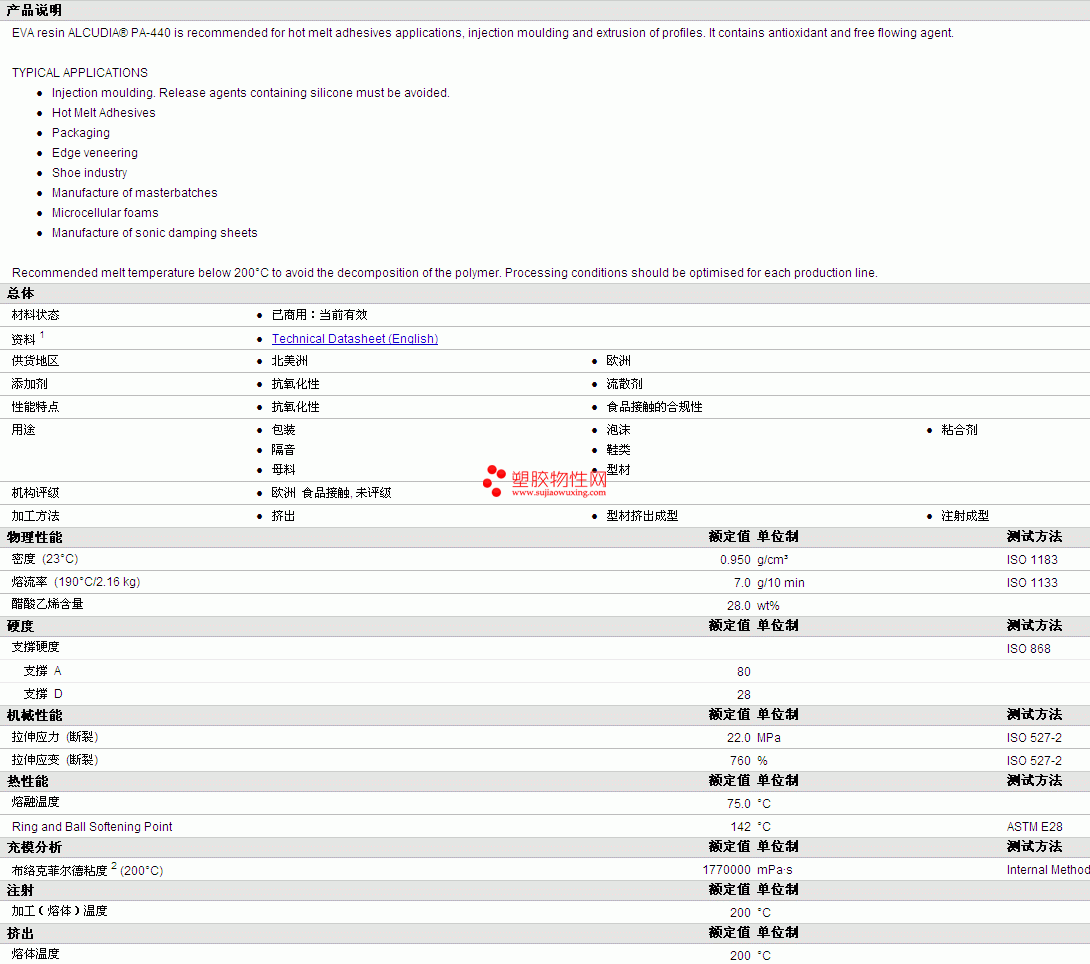Viewport: 1090px width, 964px height.
Task: Click the 包装 usage item
Action: pyautogui.click(x=284, y=430)
